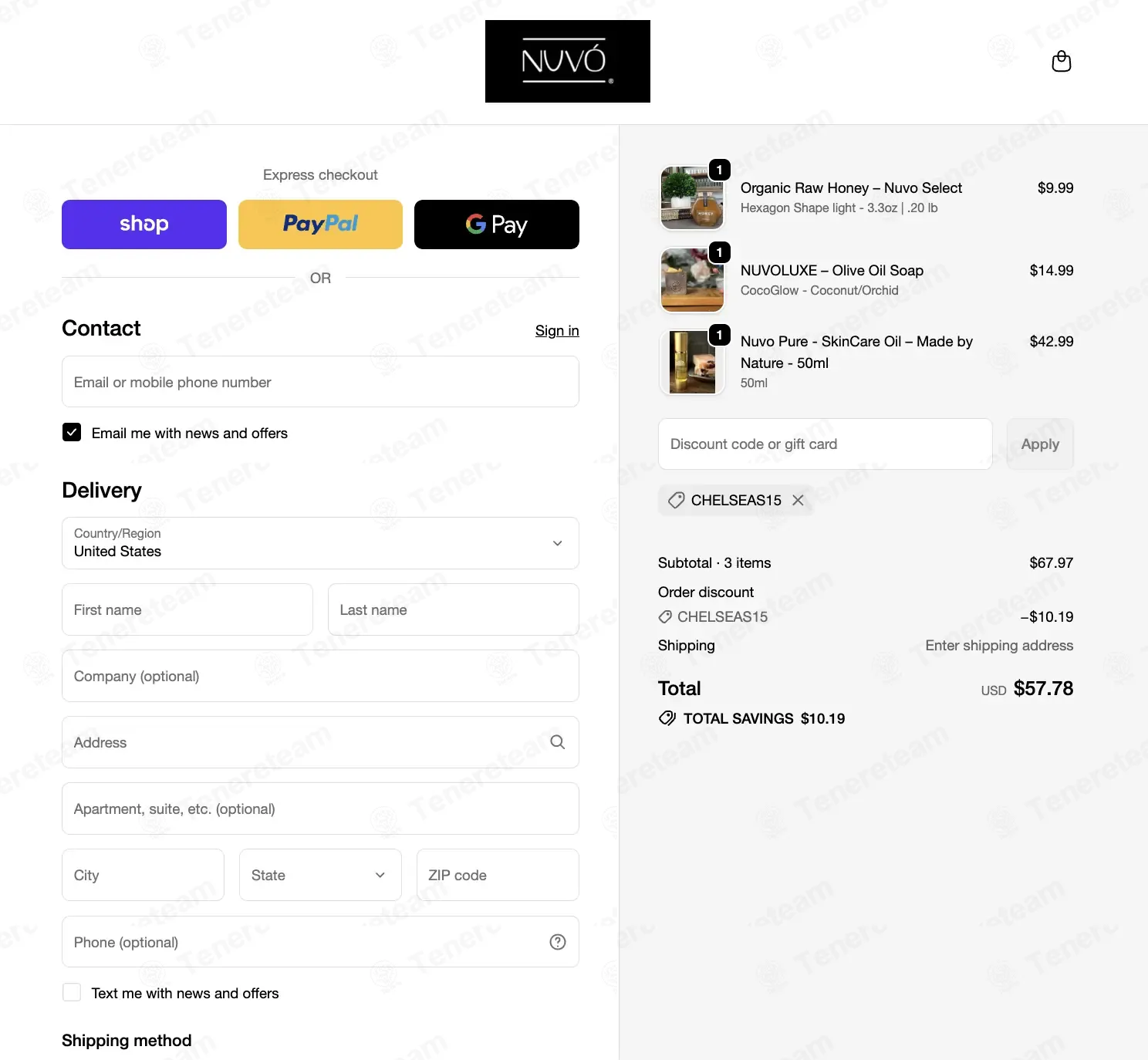Open the Country/Region dropdown
Image resolution: width=1148 pixels, height=1060 pixels.
[320, 543]
